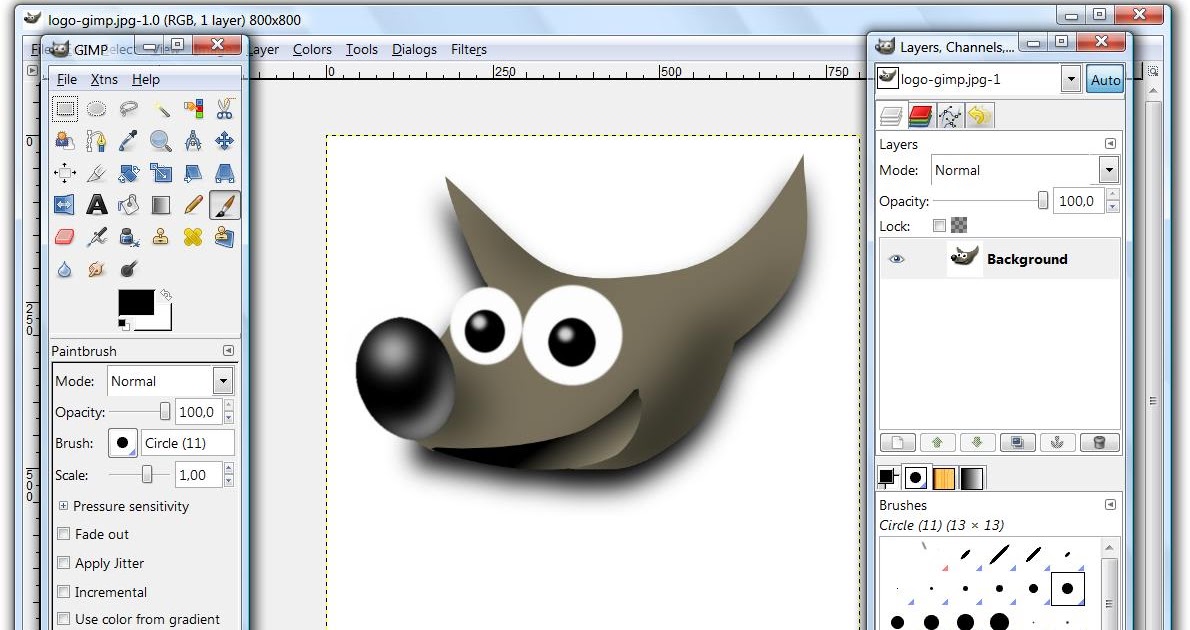Select the Clone stamp tool
Screen dimensions: 1190x630
pos(161,237)
